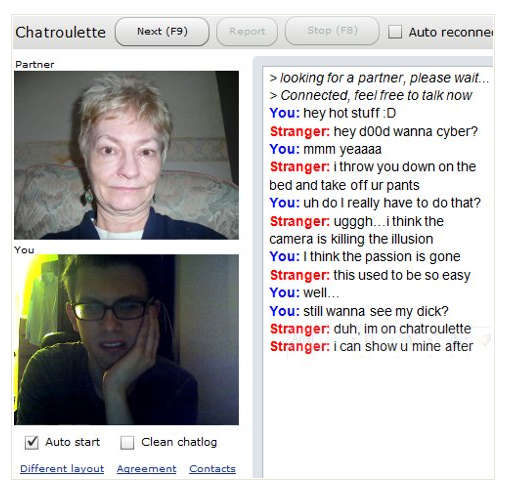532x499 pixels.
Task: Open the Different layout link
Action: click(x=62, y=468)
